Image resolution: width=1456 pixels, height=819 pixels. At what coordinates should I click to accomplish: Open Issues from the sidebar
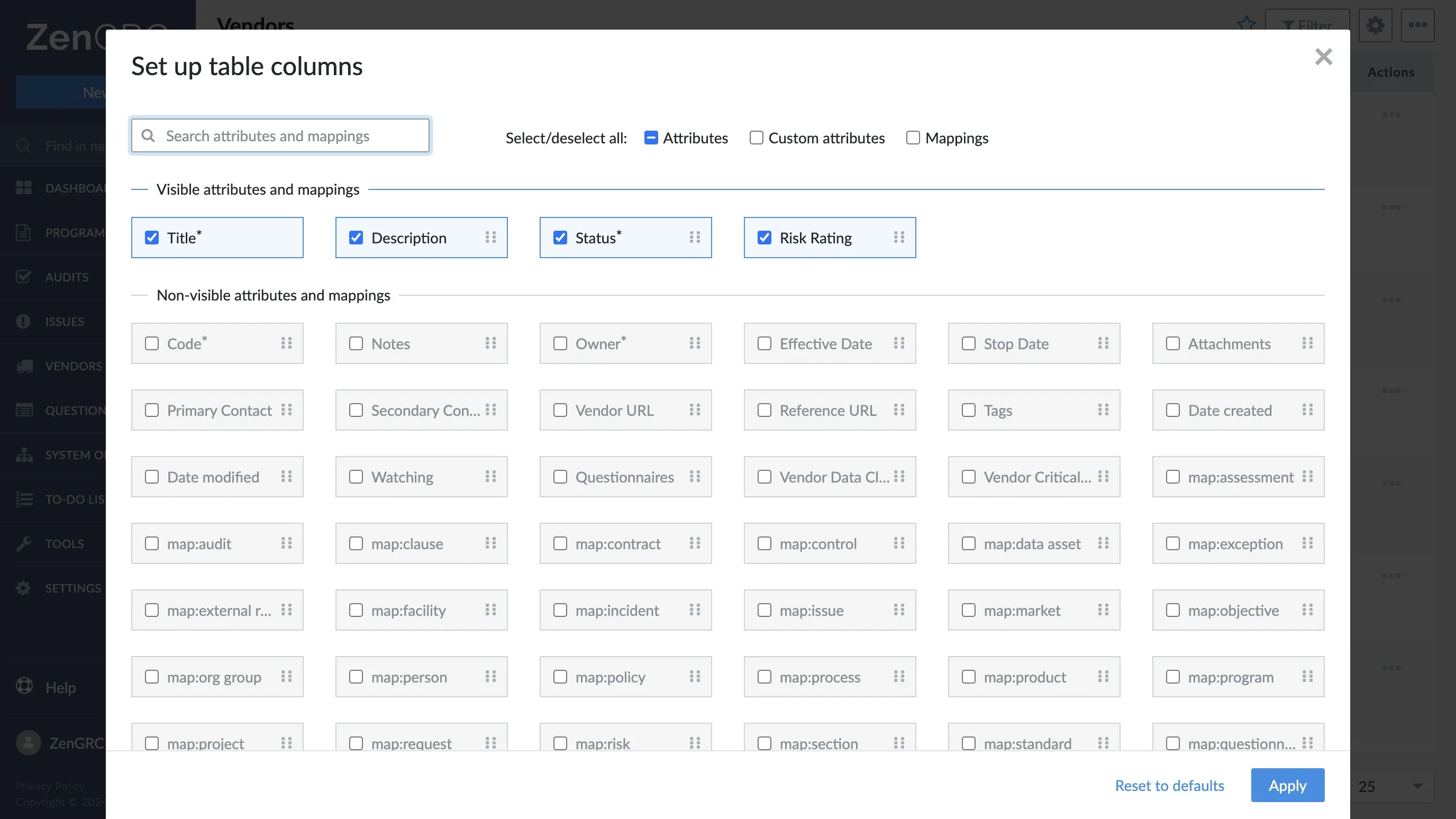click(x=53, y=321)
